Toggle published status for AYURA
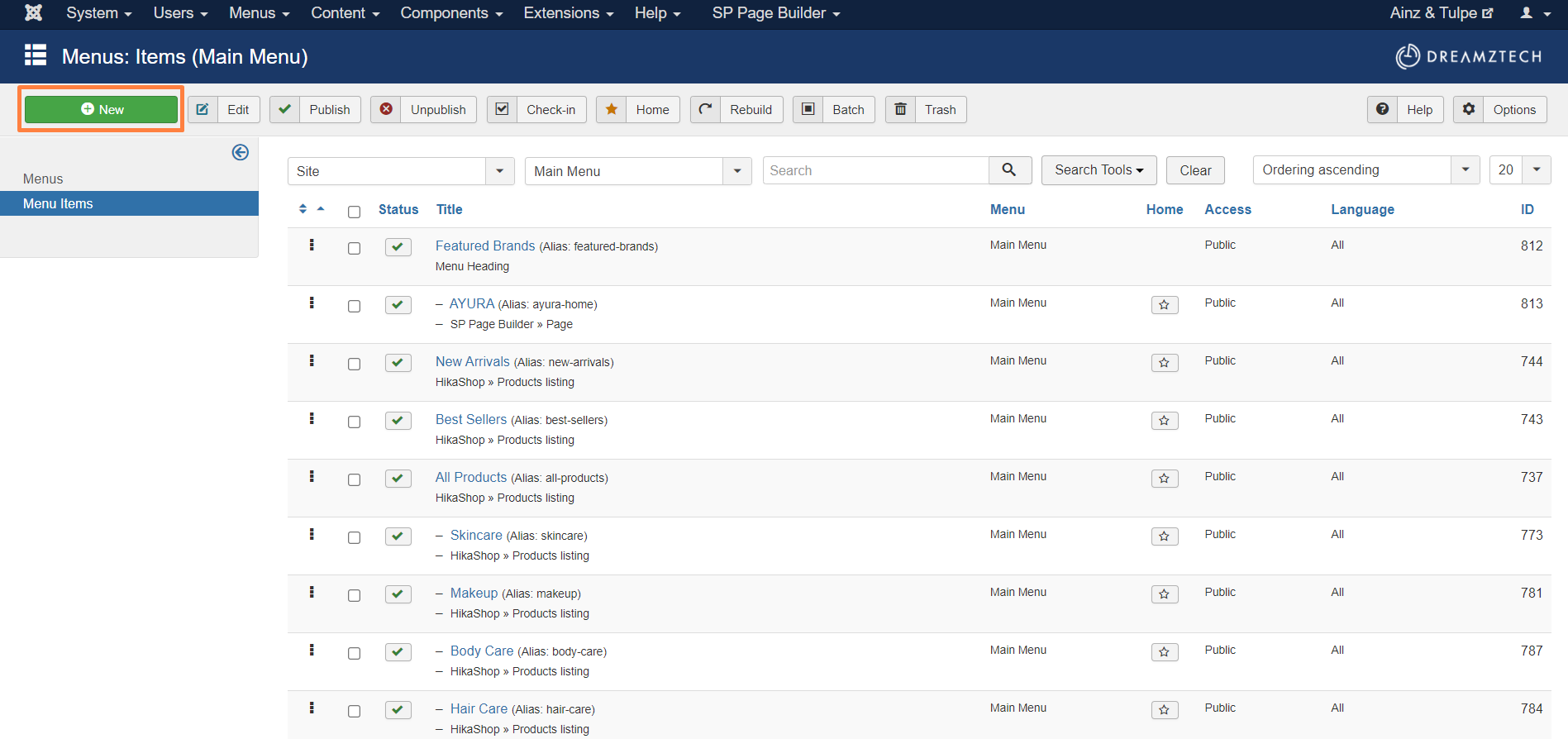The height and width of the screenshot is (739, 1568). click(x=398, y=305)
